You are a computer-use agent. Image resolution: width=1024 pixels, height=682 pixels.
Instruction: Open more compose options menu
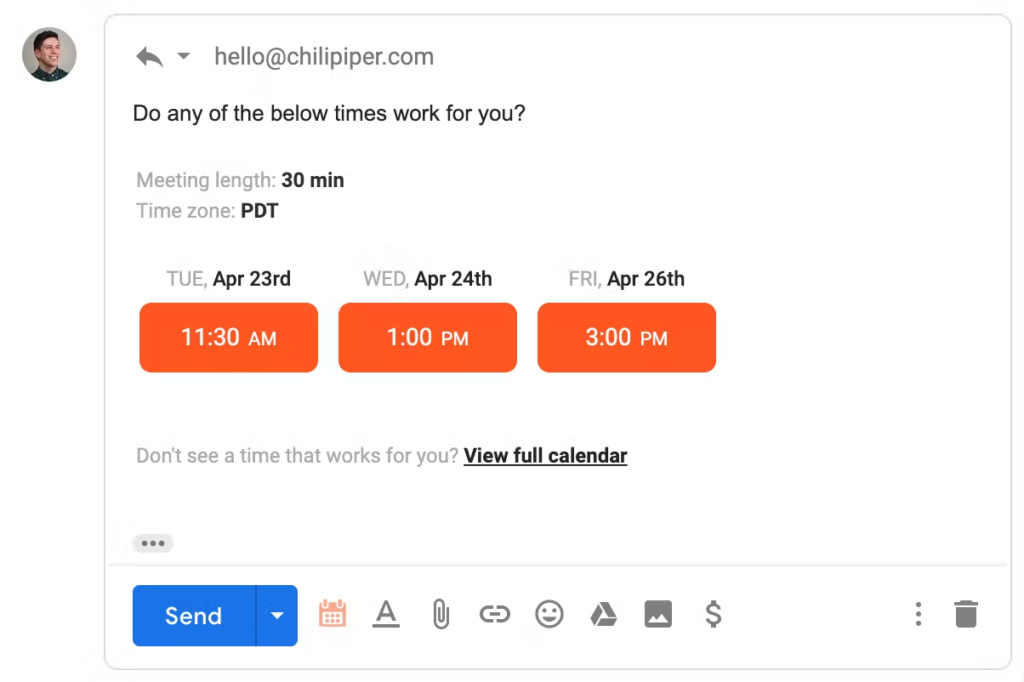(x=918, y=614)
